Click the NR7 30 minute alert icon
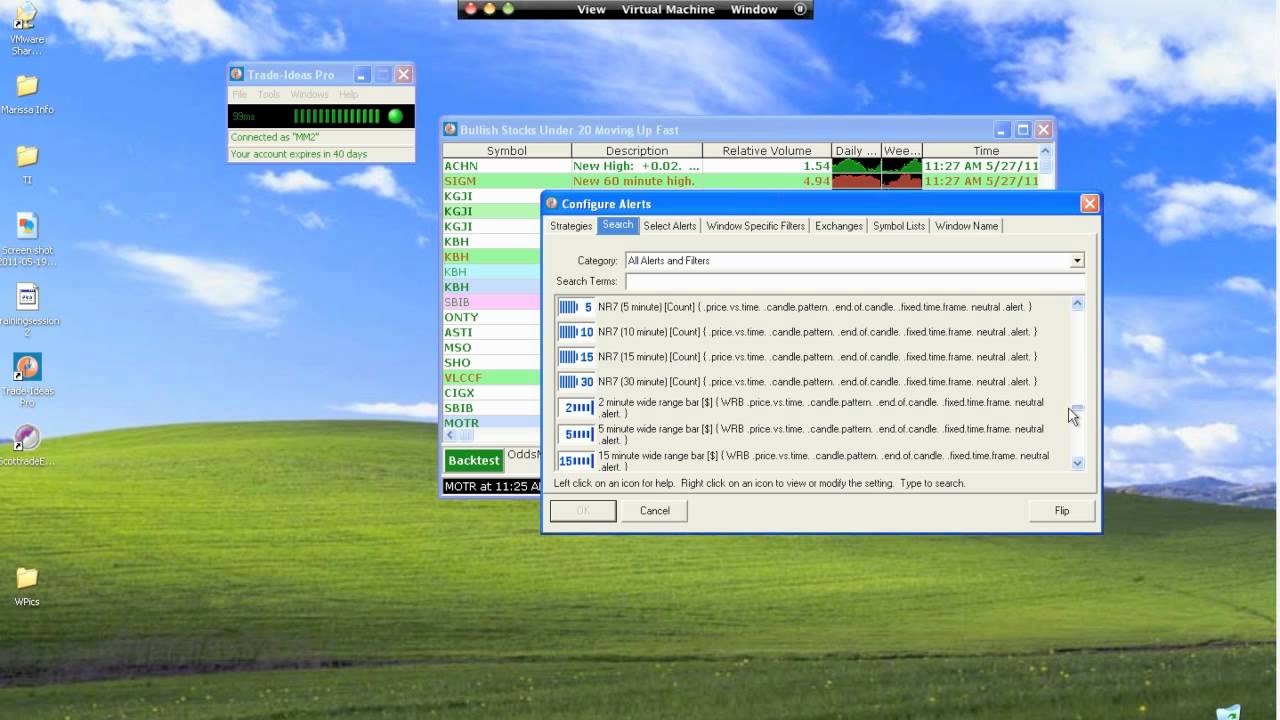This screenshot has height=720, width=1280. pyautogui.click(x=576, y=382)
